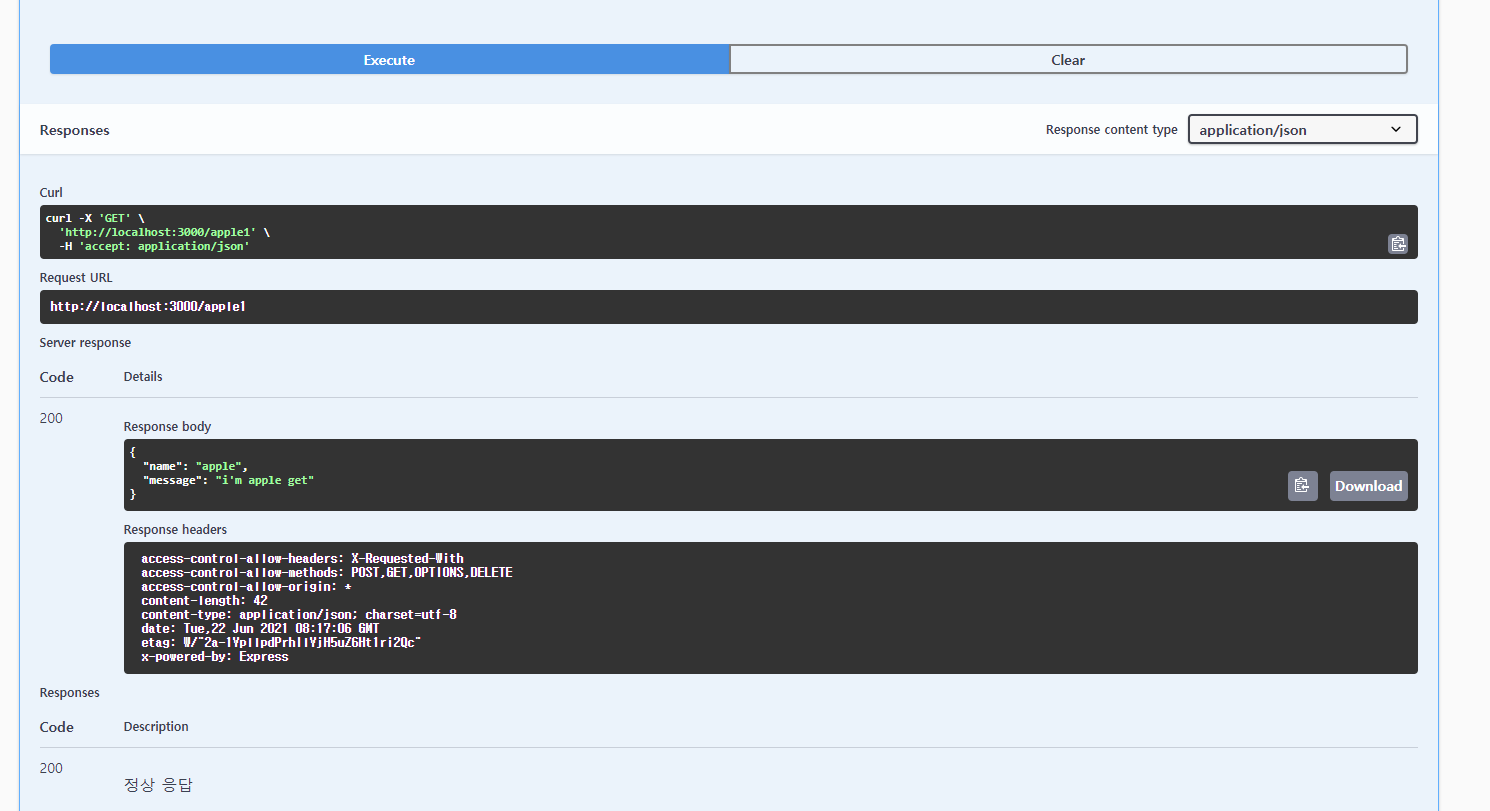
Task: Click the content-type header line
Action: tap(298, 614)
